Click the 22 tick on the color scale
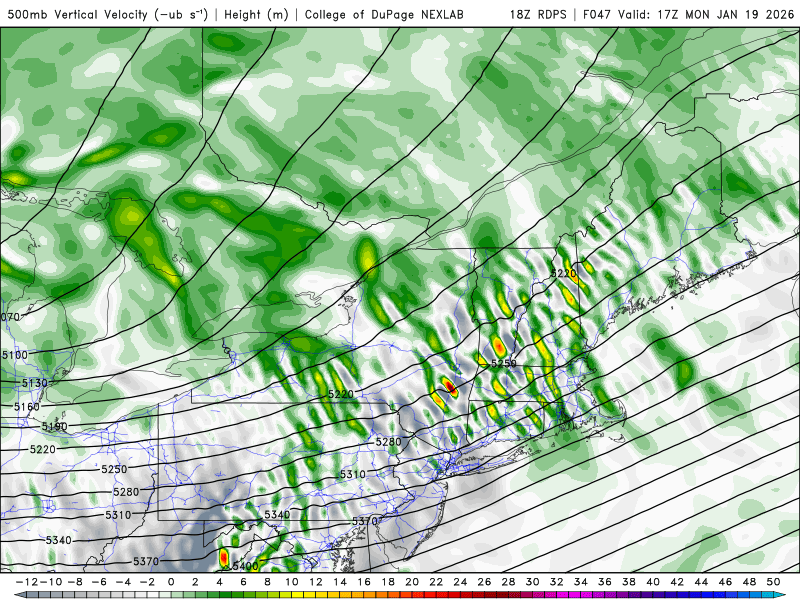800x600 pixels. [436, 582]
